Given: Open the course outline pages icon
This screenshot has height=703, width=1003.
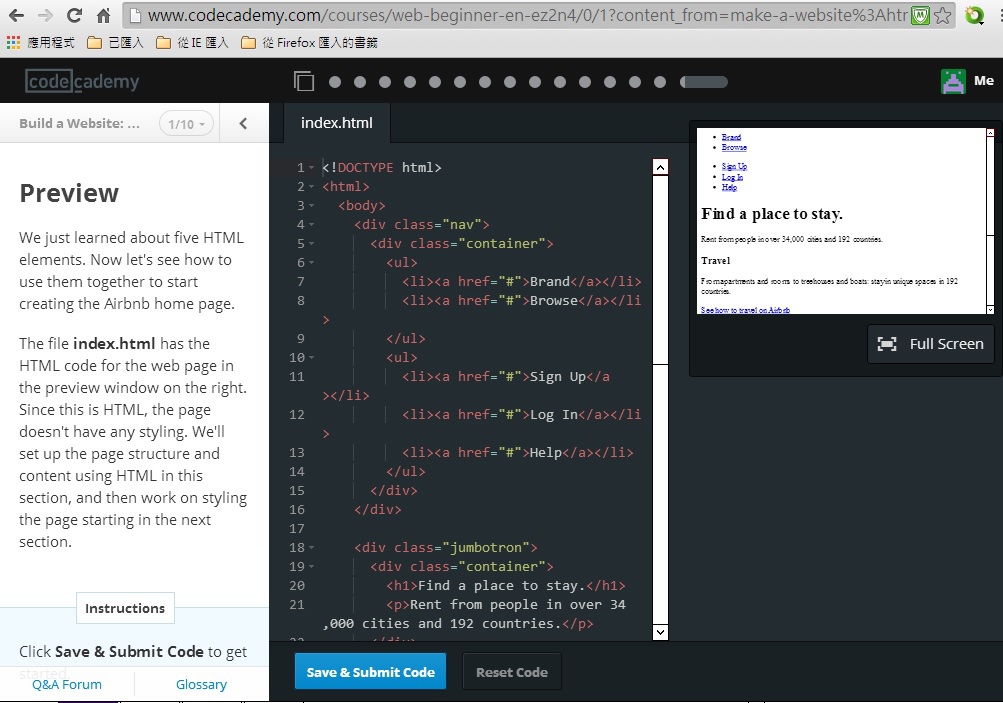Looking at the screenshot, I should pos(304,81).
